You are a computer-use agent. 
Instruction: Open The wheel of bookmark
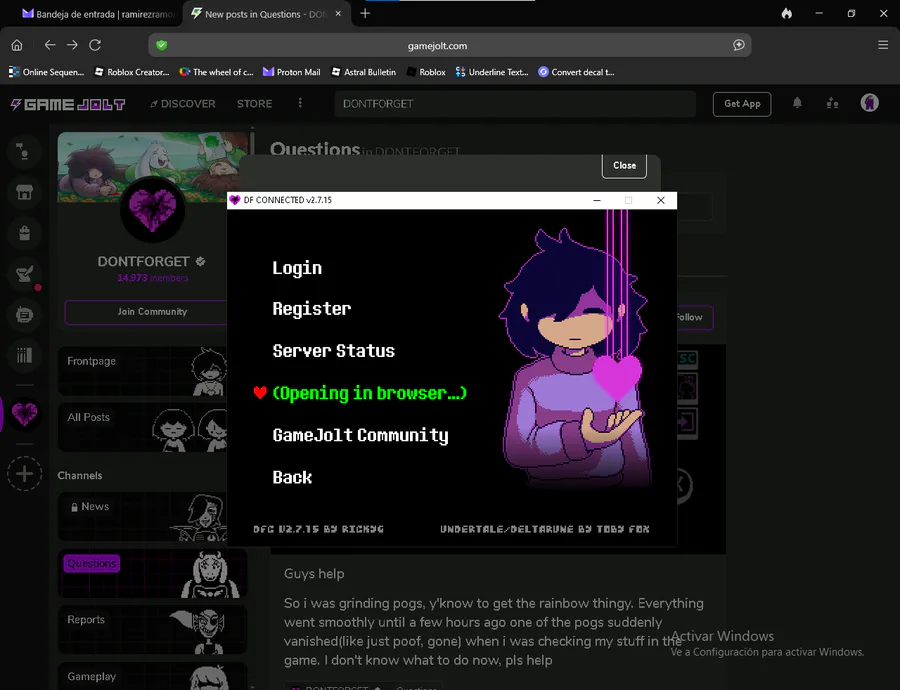tap(216, 72)
